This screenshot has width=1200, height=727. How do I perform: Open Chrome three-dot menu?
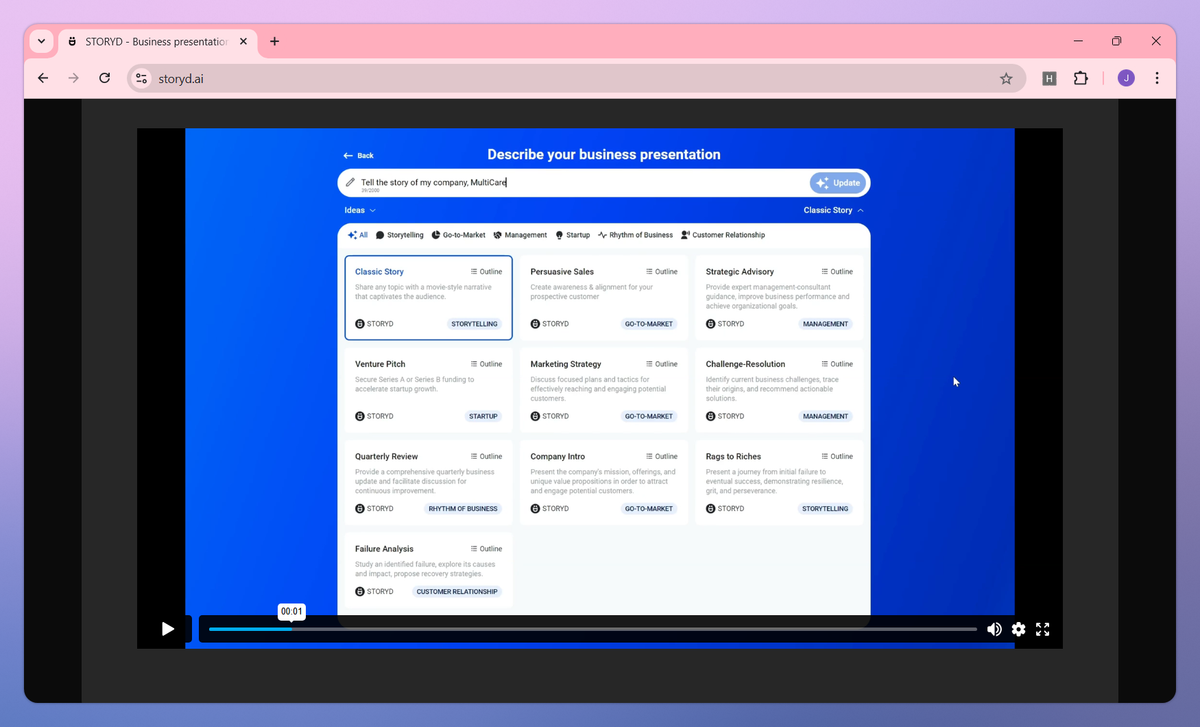pos(1157,78)
